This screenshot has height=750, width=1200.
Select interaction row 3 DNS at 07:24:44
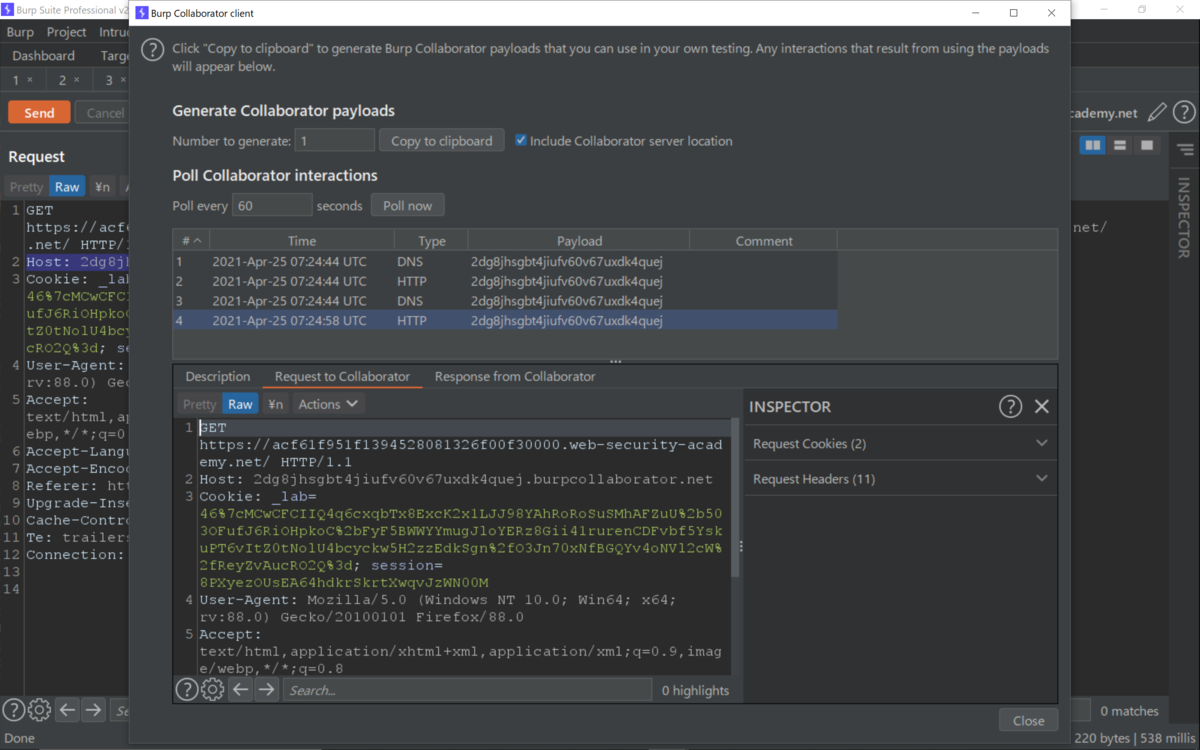point(505,301)
